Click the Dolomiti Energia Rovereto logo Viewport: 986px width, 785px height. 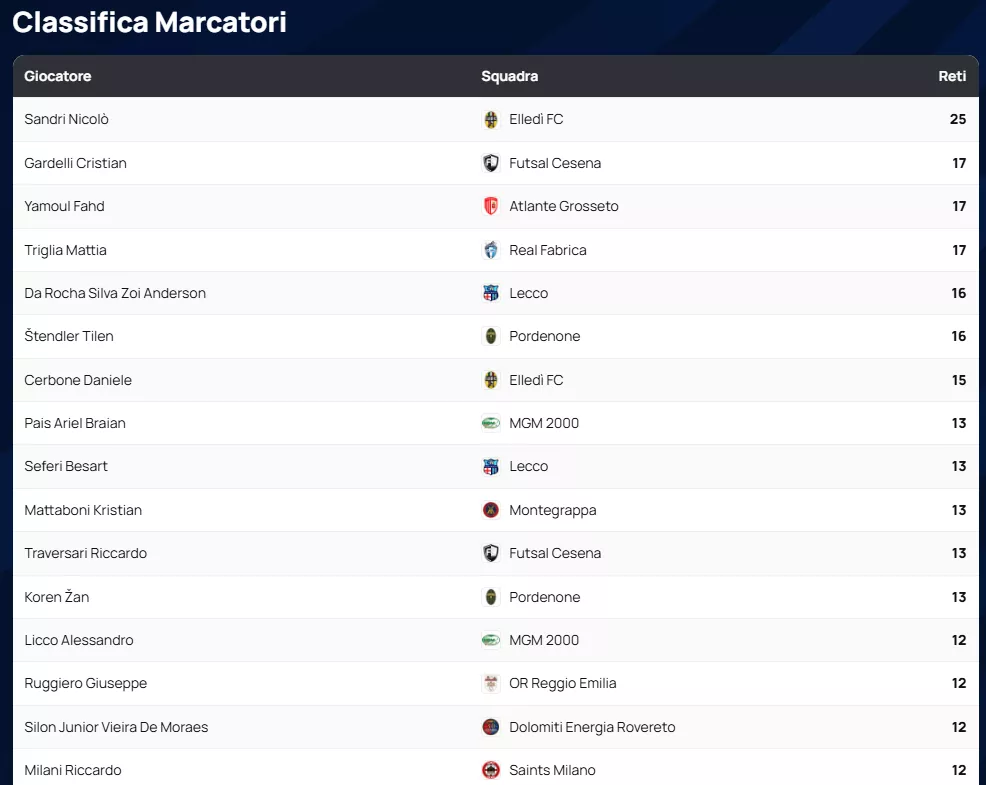(x=491, y=727)
